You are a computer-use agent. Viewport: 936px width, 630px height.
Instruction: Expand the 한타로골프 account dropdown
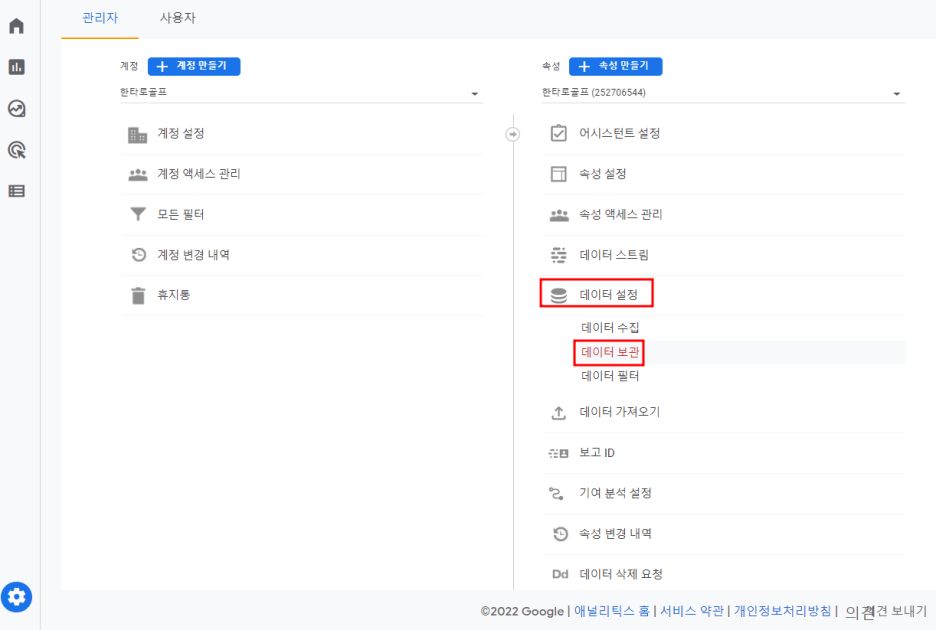click(x=301, y=93)
